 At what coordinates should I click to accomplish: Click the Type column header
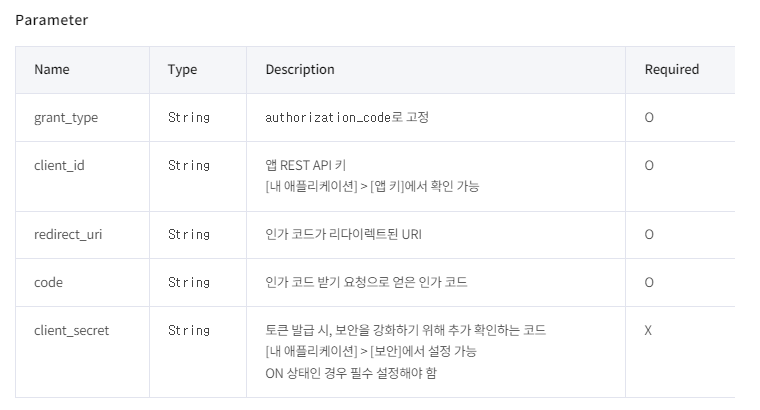182,70
